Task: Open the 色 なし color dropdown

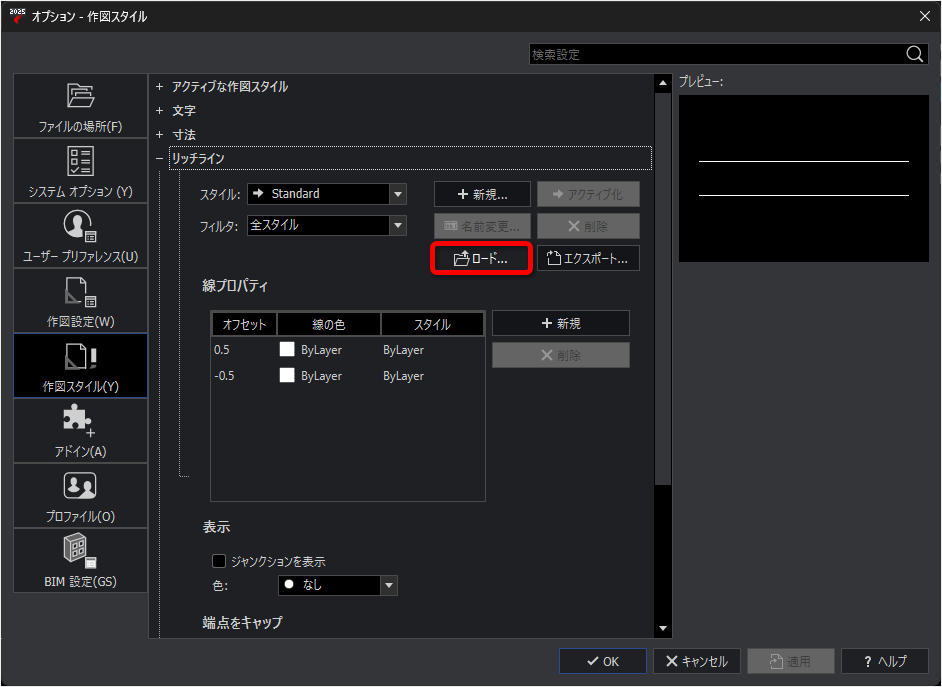Action: (338, 585)
